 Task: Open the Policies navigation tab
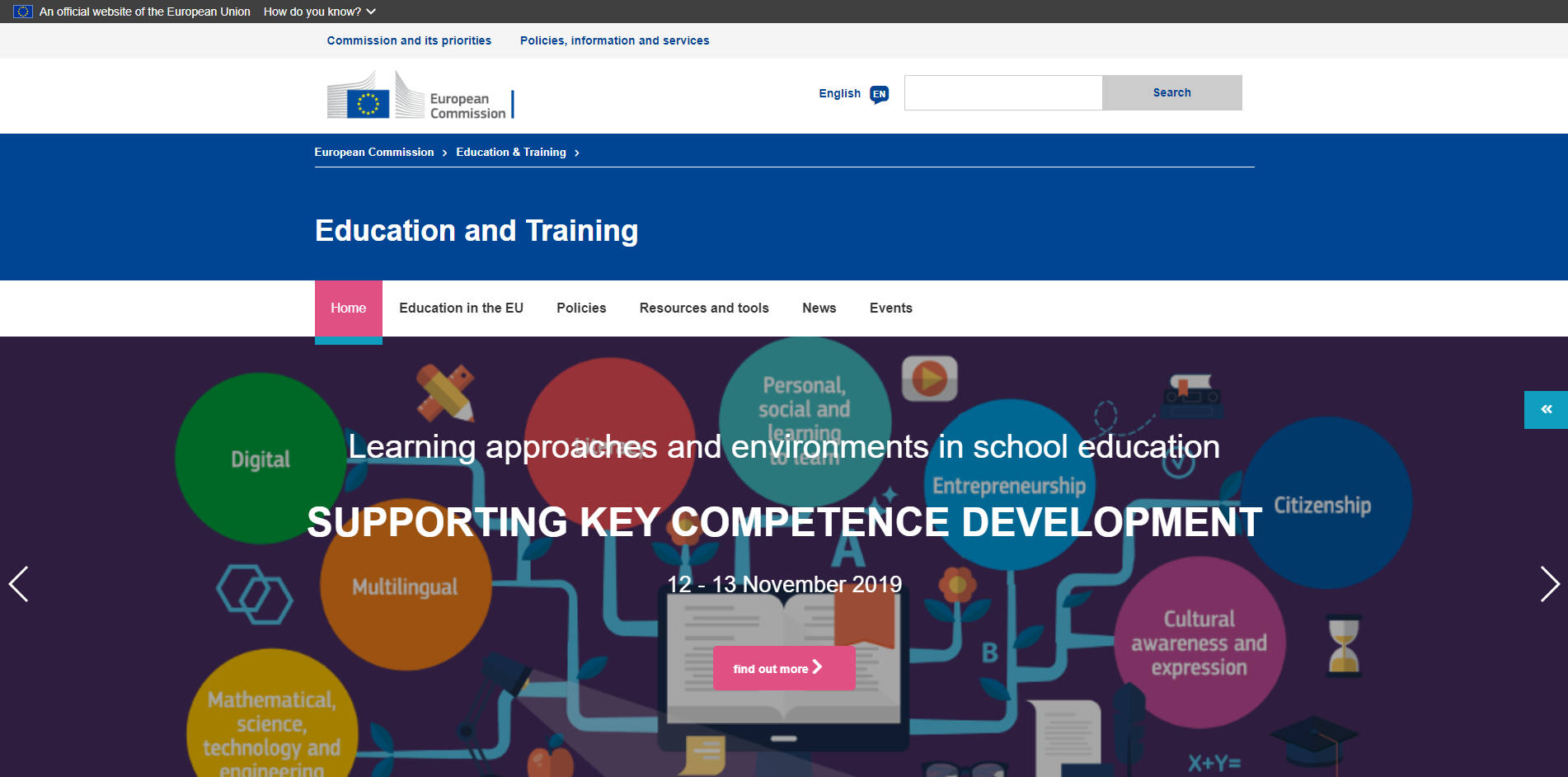click(581, 308)
